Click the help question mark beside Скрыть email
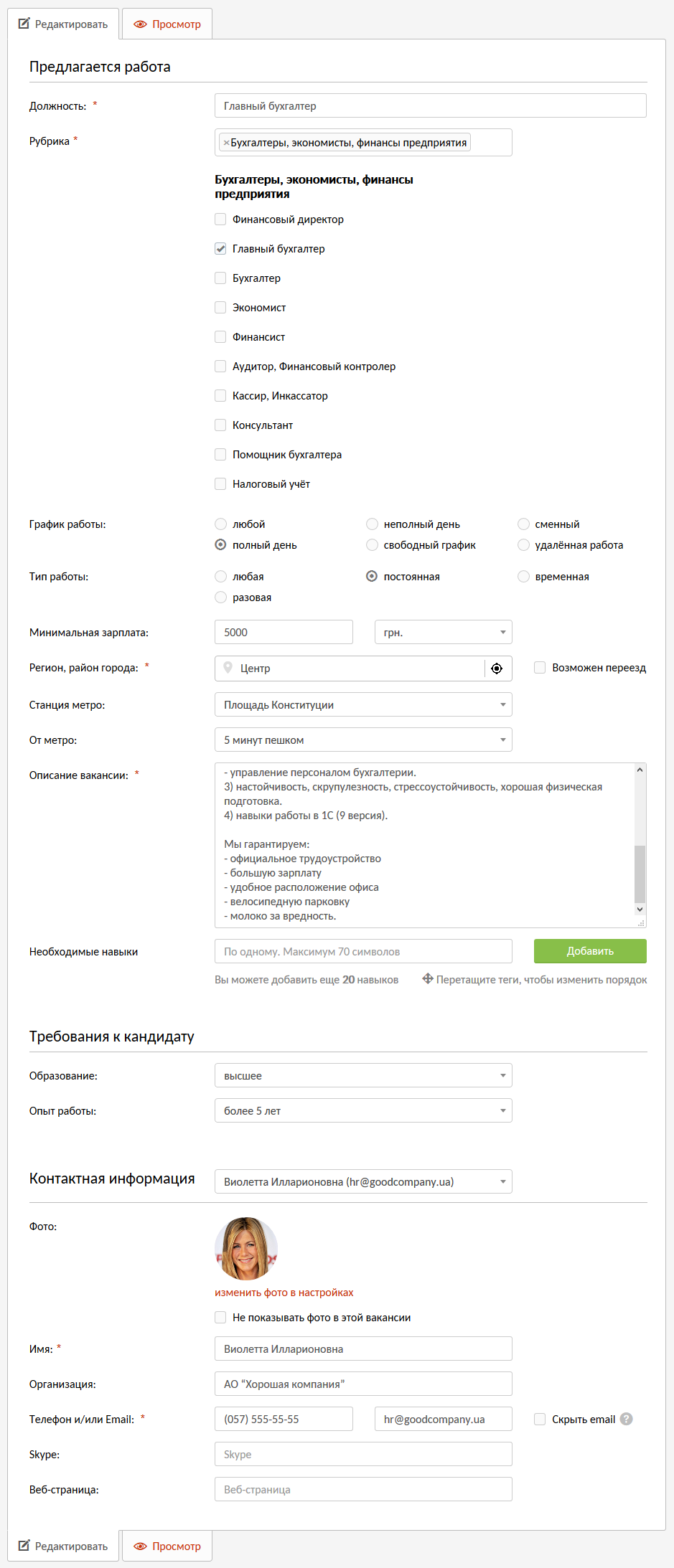This screenshot has width=674, height=1568. click(627, 1419)
